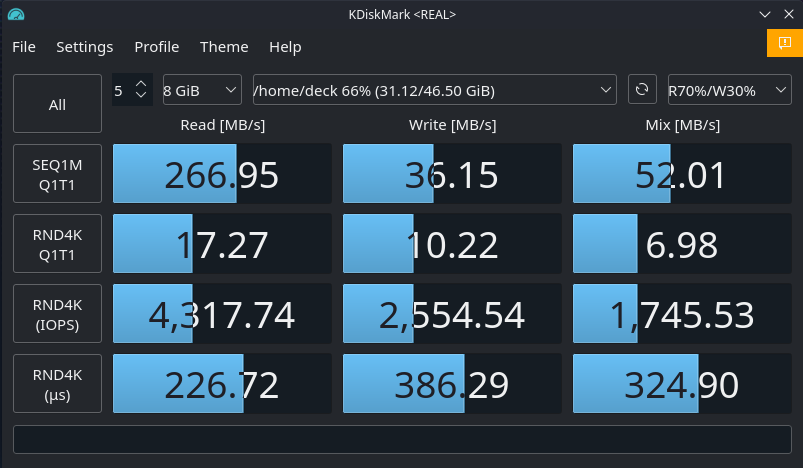Screen dimensions: 803x468
Task: Decrease the loop count with down arrow
Action: [x=141, y=96]
